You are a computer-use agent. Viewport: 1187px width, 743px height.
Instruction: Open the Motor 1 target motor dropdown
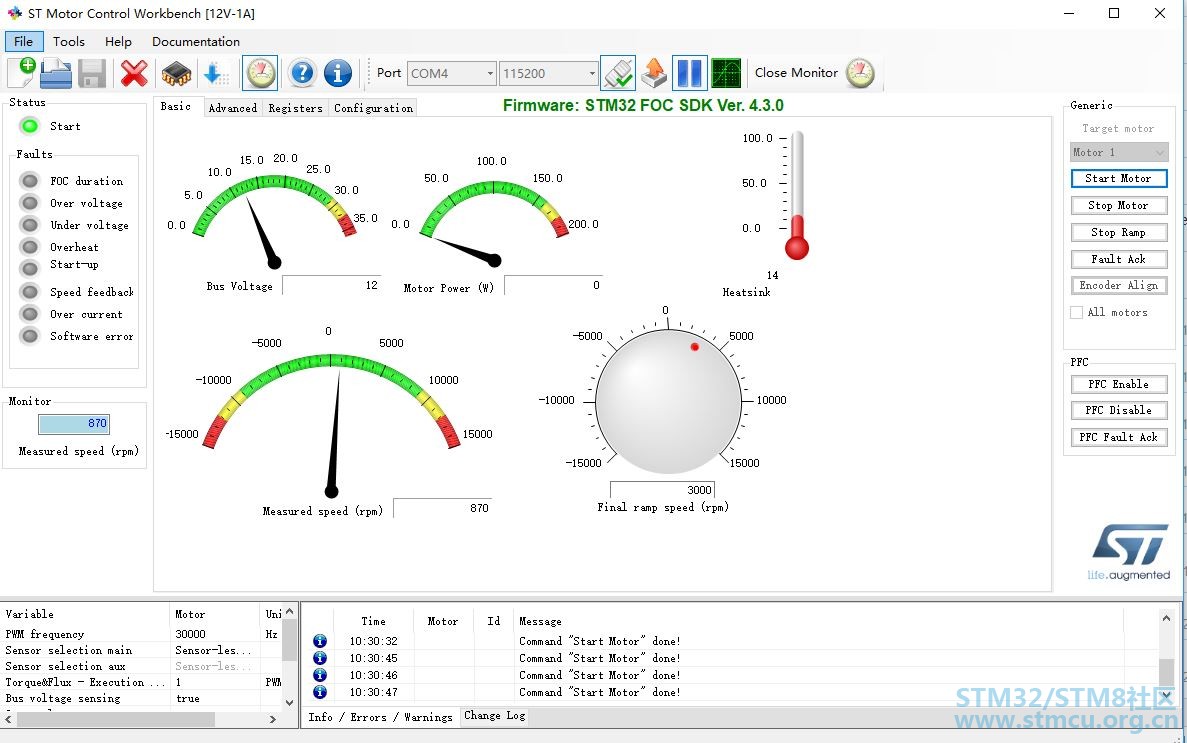click(1119, 152)
